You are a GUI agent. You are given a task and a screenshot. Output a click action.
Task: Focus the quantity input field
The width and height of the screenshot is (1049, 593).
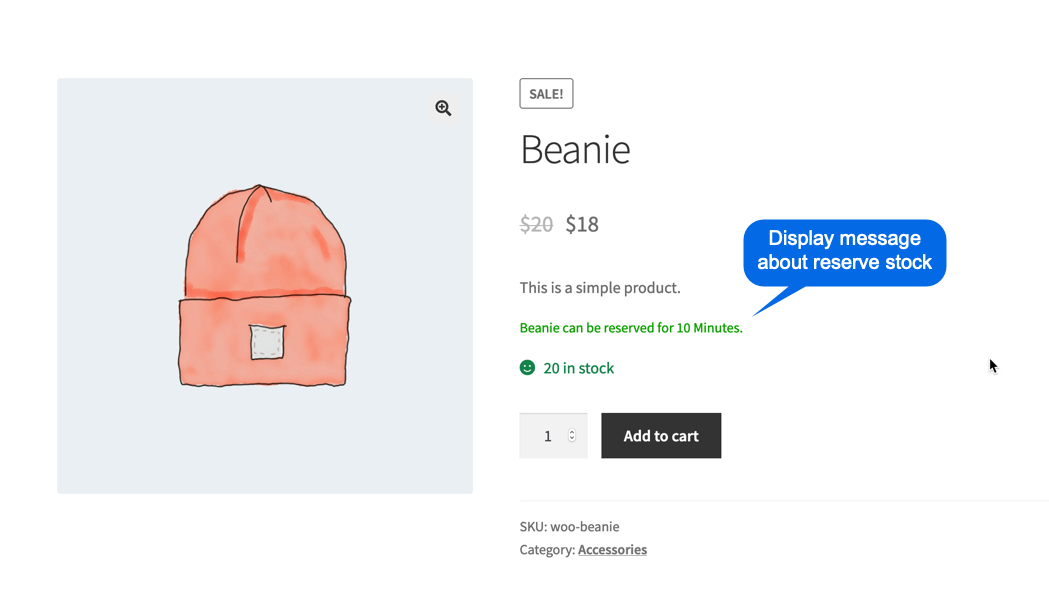pos(546,436)
